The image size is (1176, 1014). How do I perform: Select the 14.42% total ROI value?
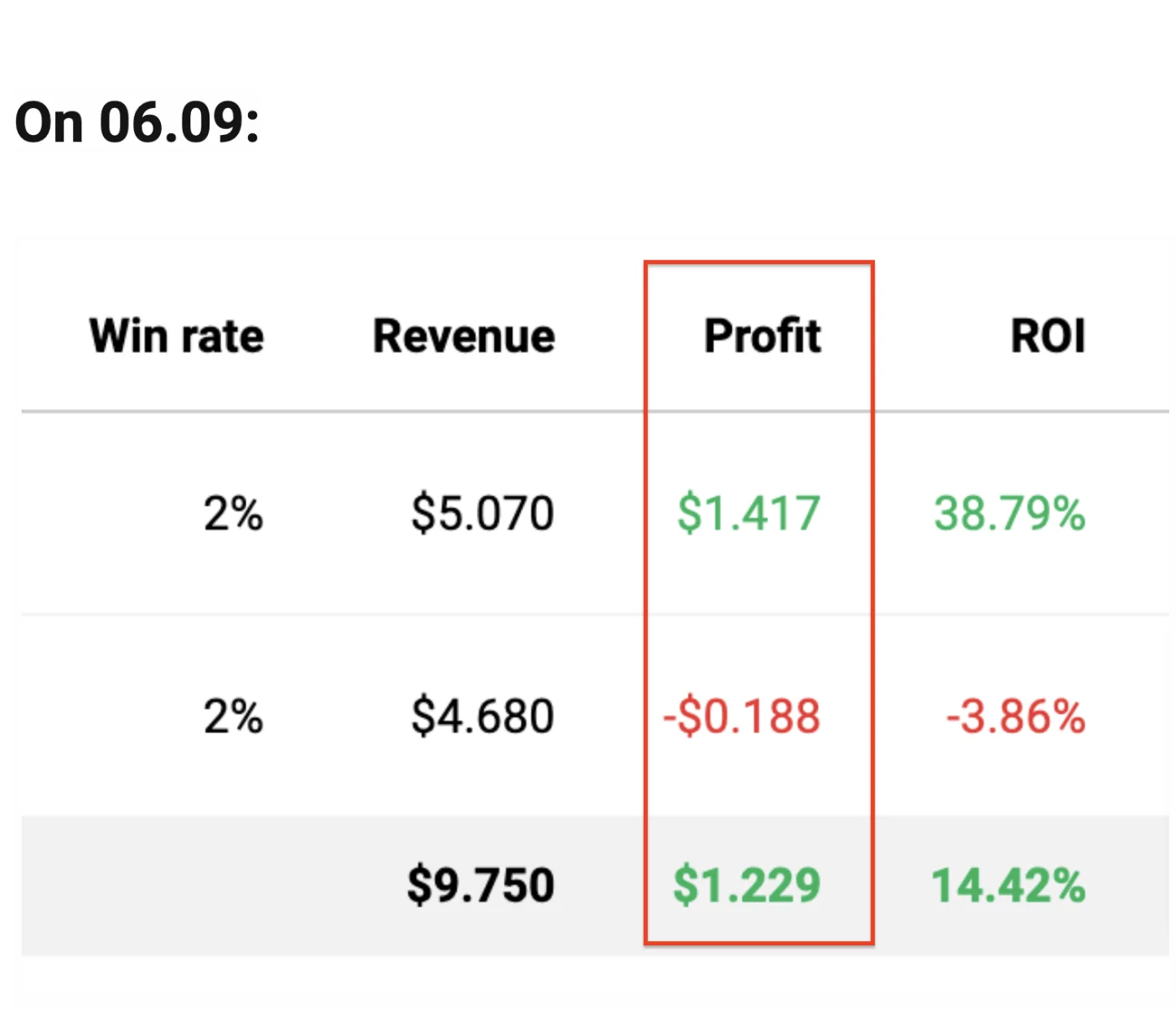(1008, 886)
